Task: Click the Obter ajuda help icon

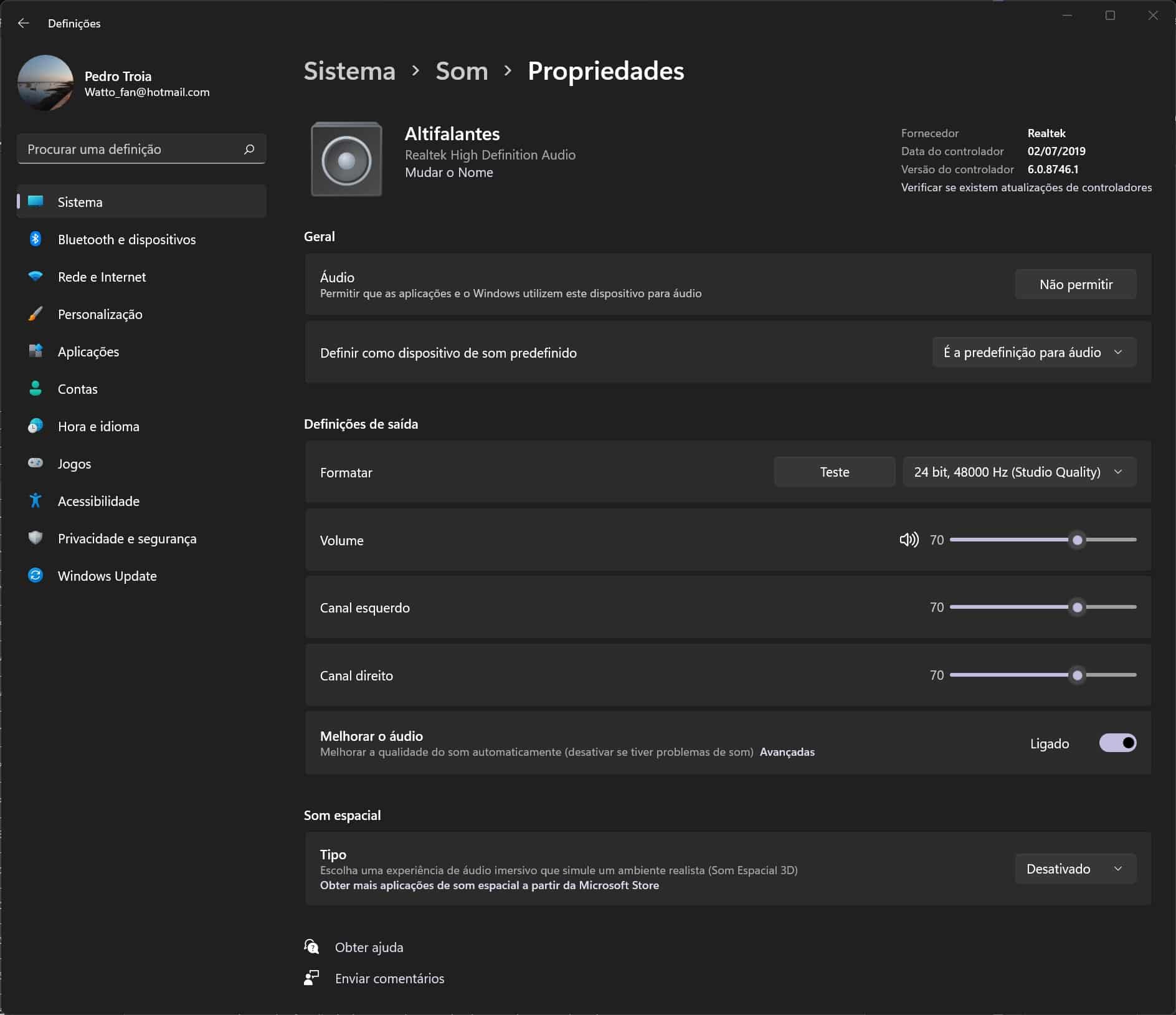Action: 311,947
